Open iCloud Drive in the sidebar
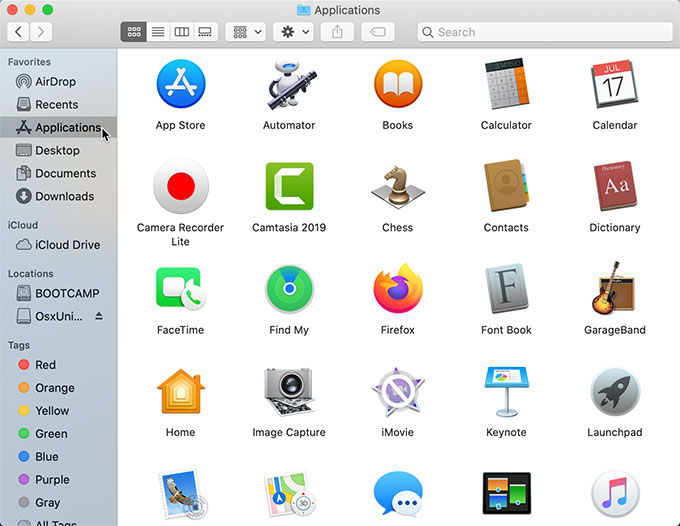The width and height of the screenshot is (680, 526). click(x=59, y=245)
